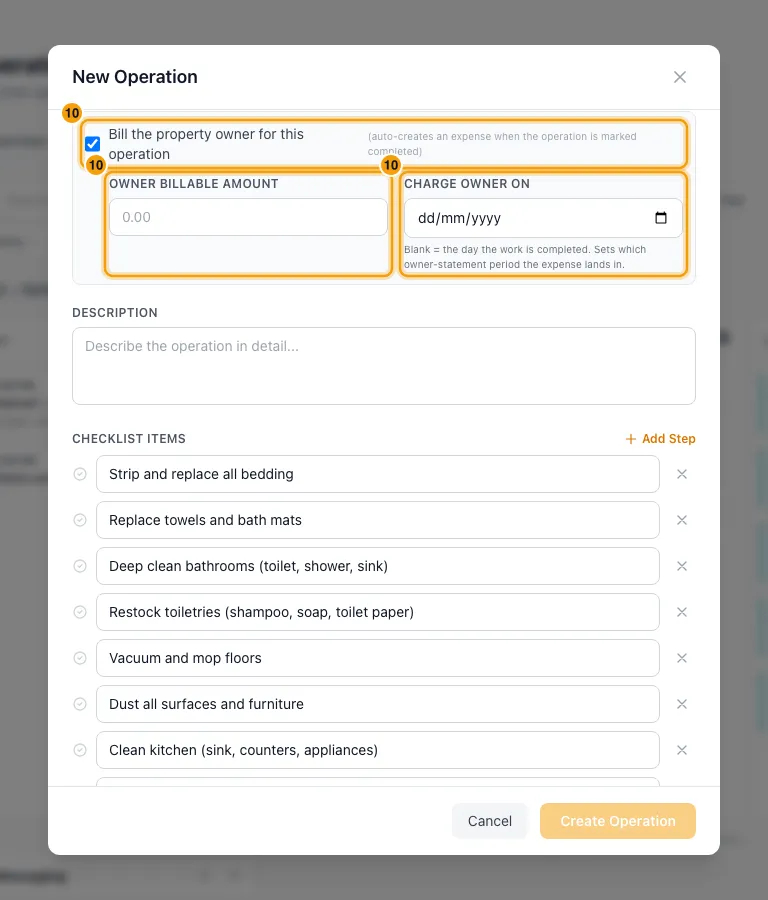Click check circle beside 'Vacuum and mop floors'
Image resolution: width=768 pixels, height=900 pixels.
[80, 658]
